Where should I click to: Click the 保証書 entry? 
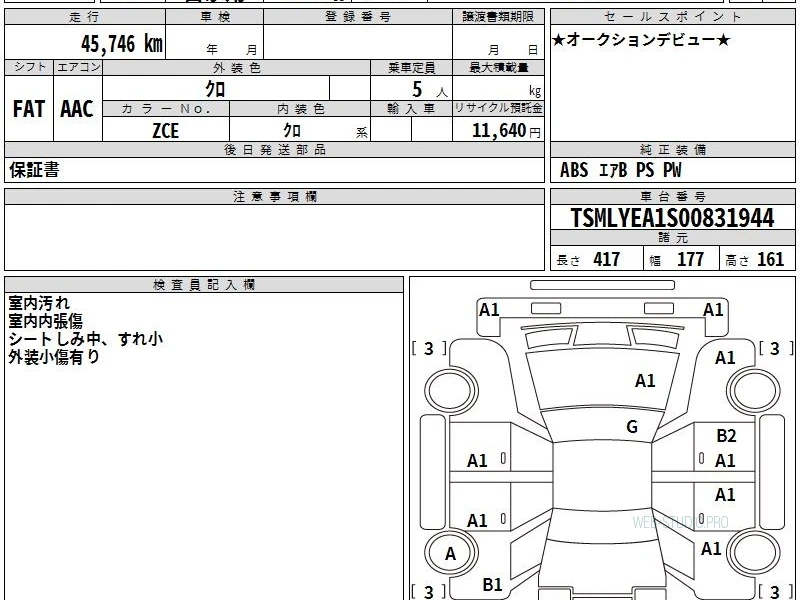[34, 170]
